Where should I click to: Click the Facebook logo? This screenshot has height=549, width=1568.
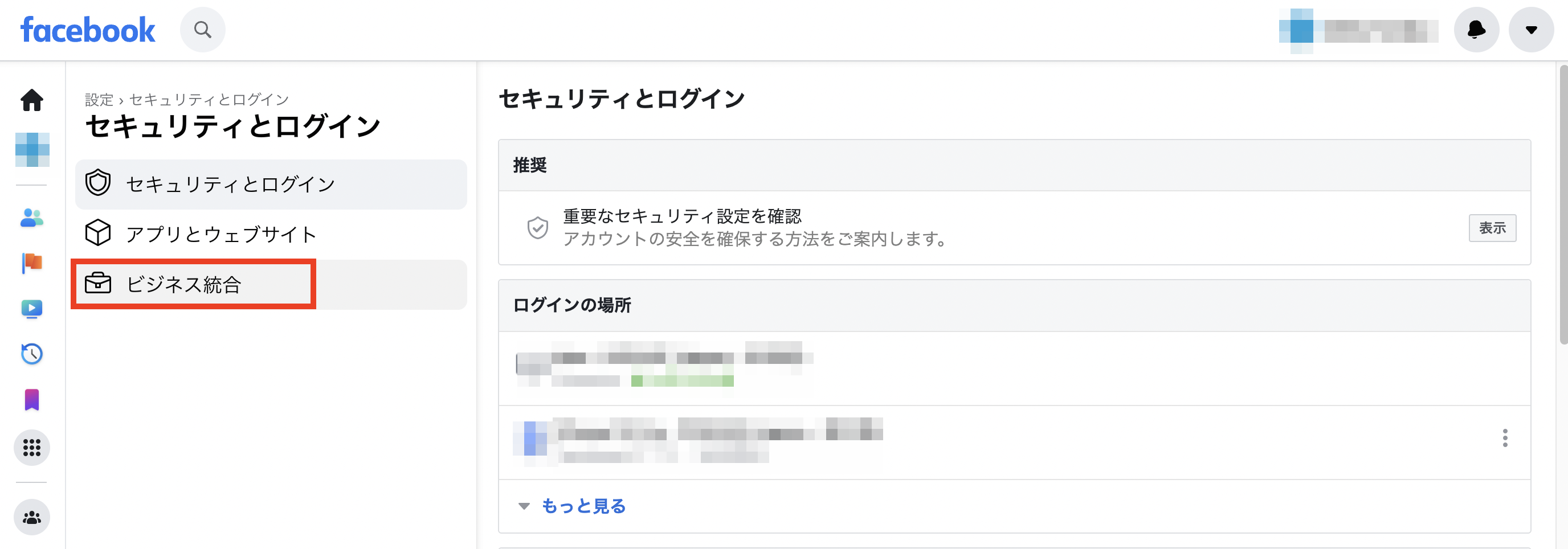[87, 28]
